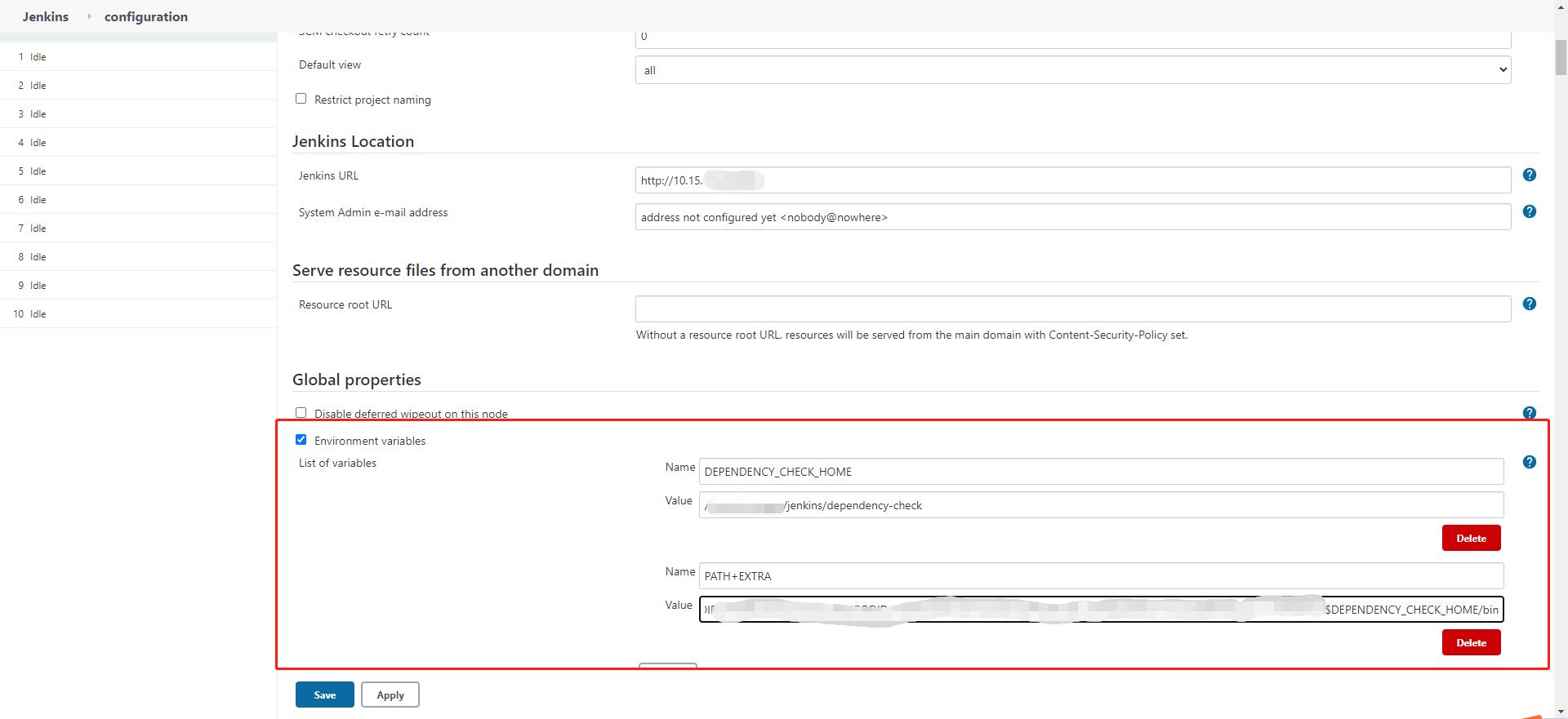1568x719 pixels.
Task: Click help icon beside Jenkins URL field
Action: pyautogui.click(x=1529, y=175)
